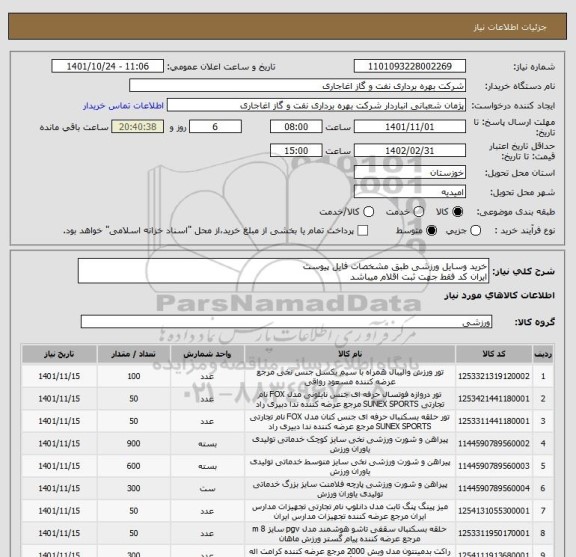
Task: Click the price validity date 1402/02/31
Action: pos(410,151)
